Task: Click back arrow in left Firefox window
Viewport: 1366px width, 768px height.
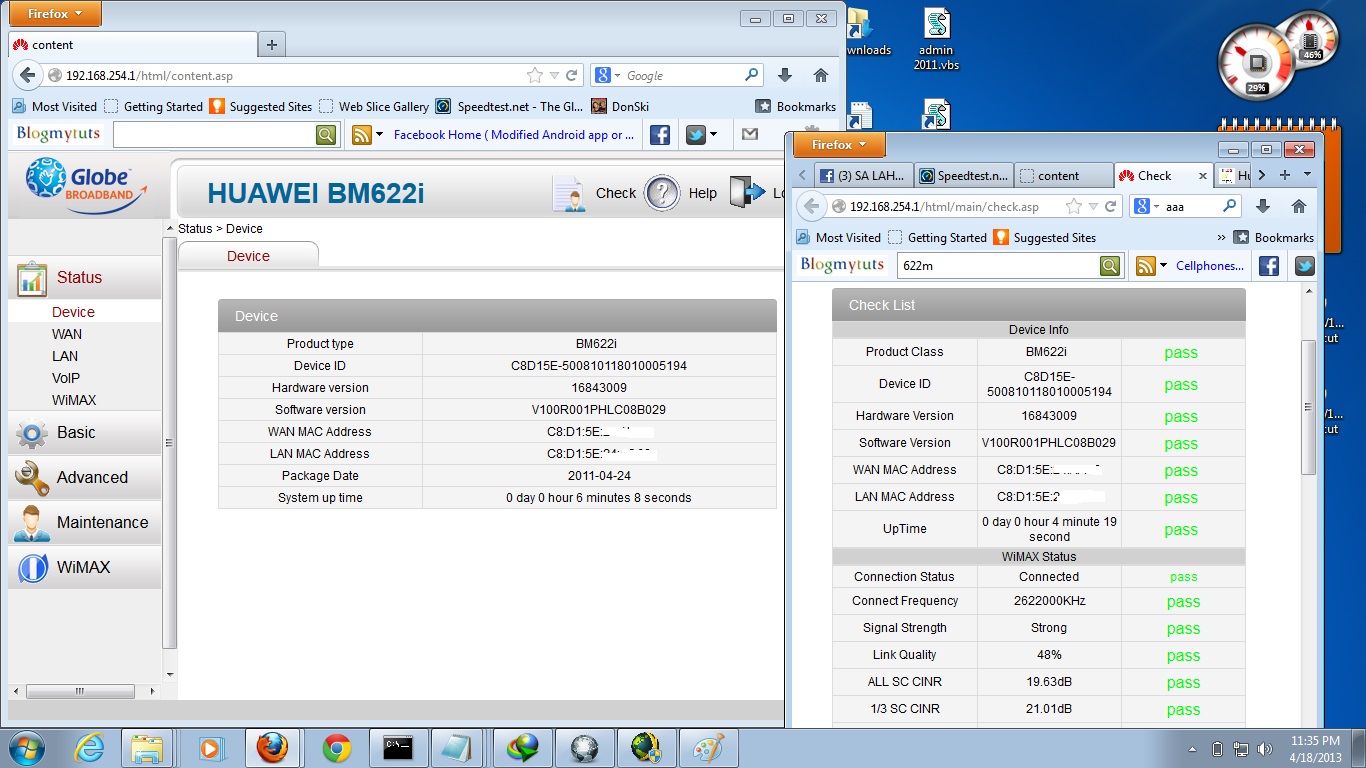Action: pyautogui.click(x=27, y=75)
